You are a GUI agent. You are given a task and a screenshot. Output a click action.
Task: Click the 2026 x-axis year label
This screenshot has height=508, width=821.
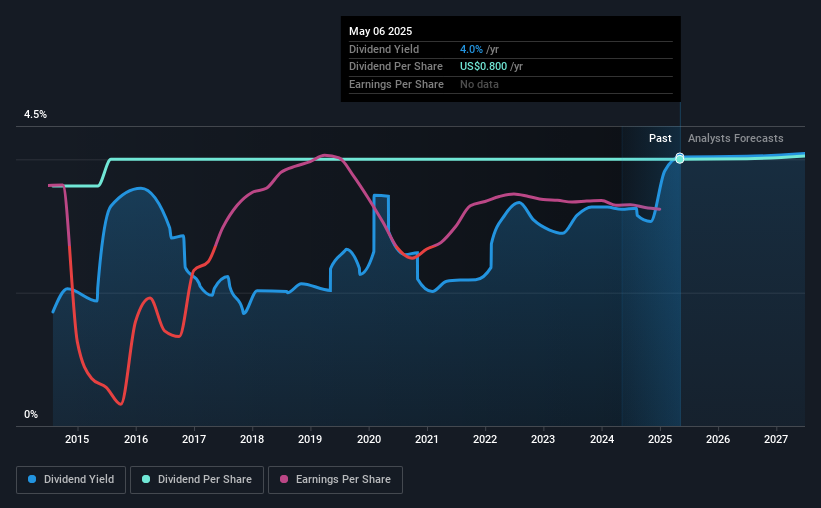(718, 439)
